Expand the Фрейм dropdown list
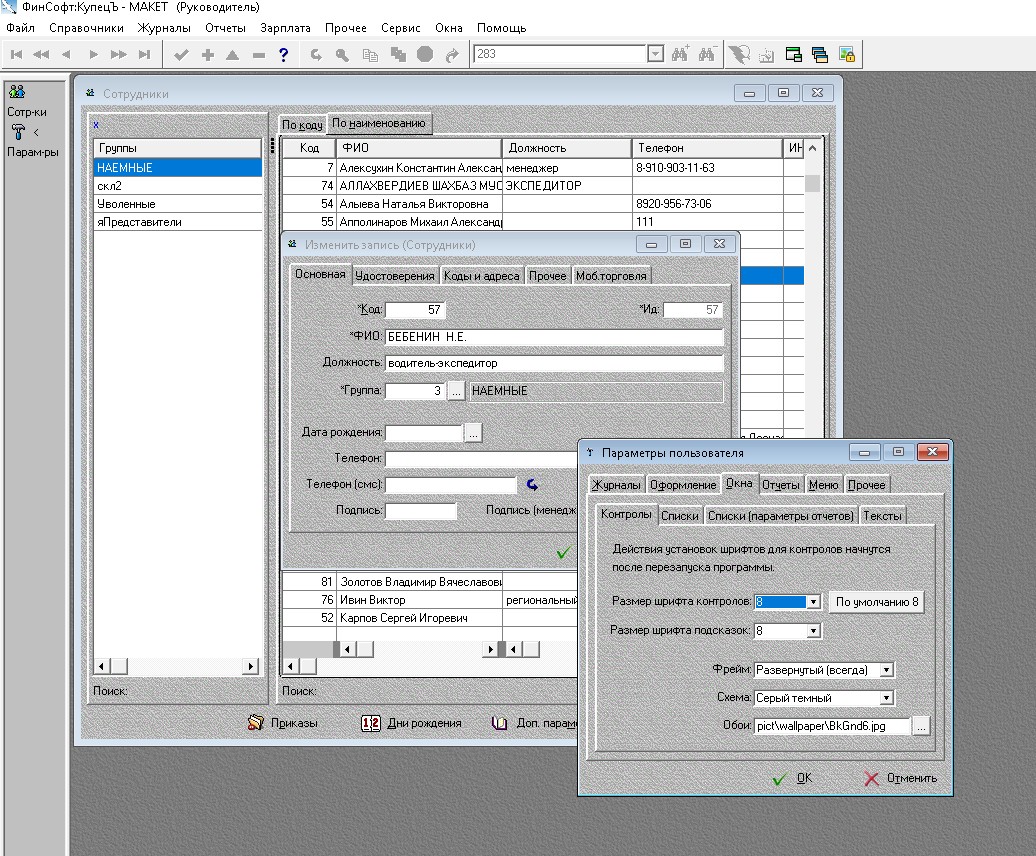Screen dimensions: 1036x856 886,670
